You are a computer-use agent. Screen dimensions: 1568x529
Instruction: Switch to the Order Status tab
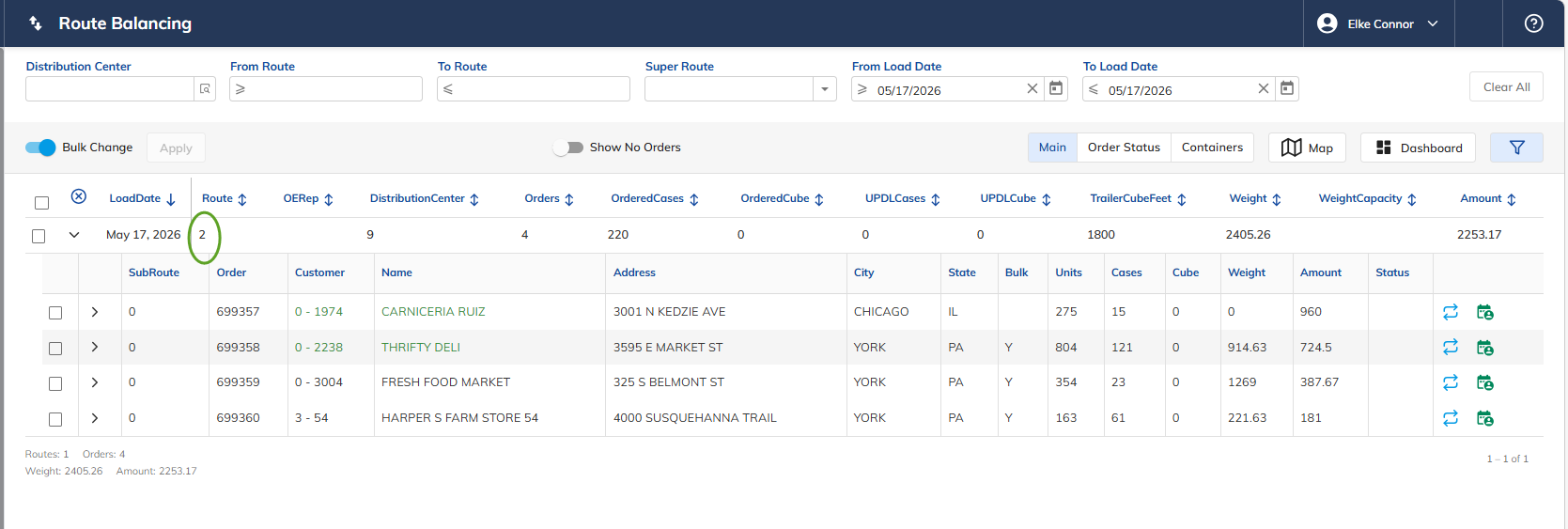pyautogui.click(x=1124, y=148)
